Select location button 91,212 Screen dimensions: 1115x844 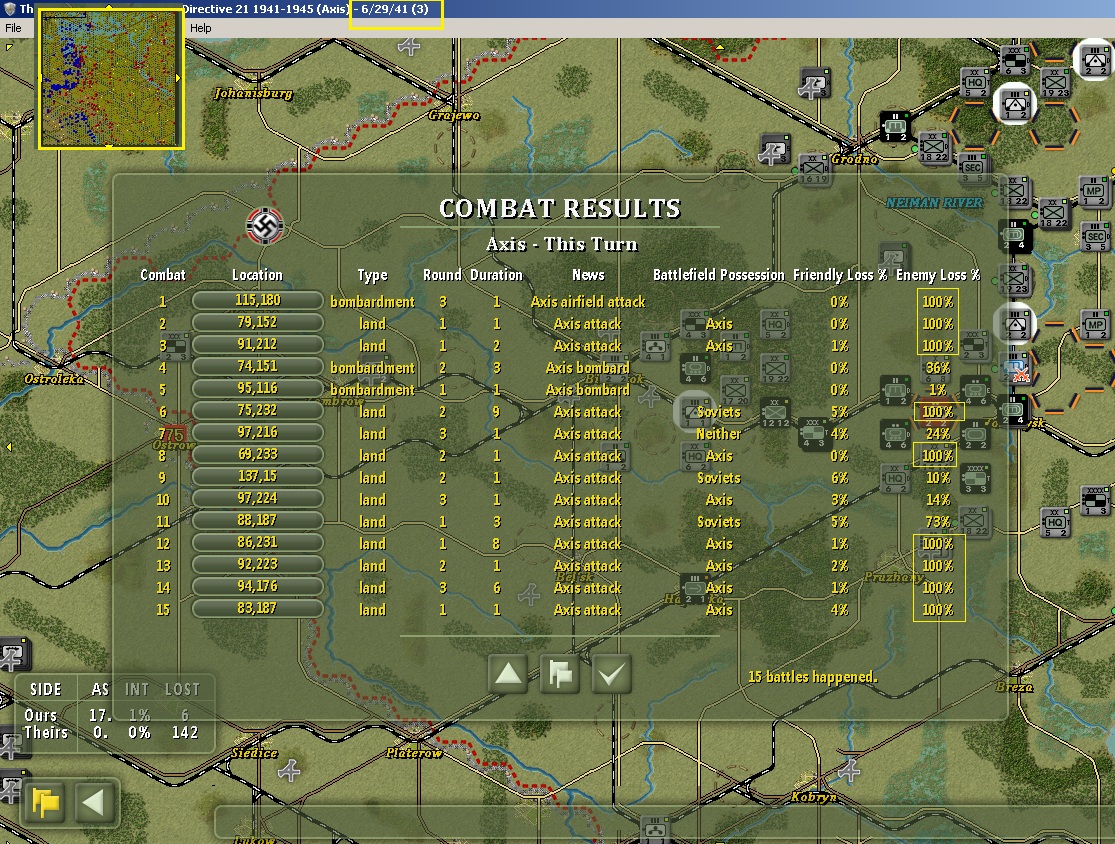pos(257,345)
